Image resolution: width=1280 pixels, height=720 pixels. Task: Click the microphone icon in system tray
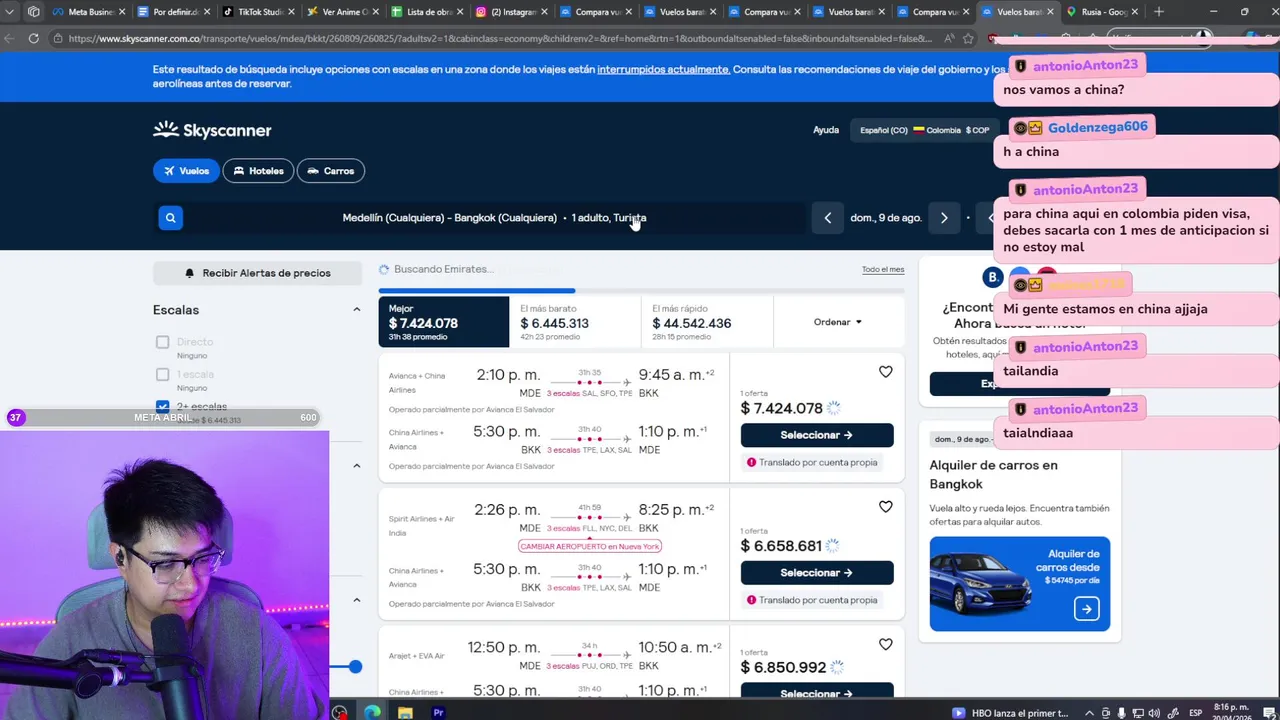(1122, 713)
